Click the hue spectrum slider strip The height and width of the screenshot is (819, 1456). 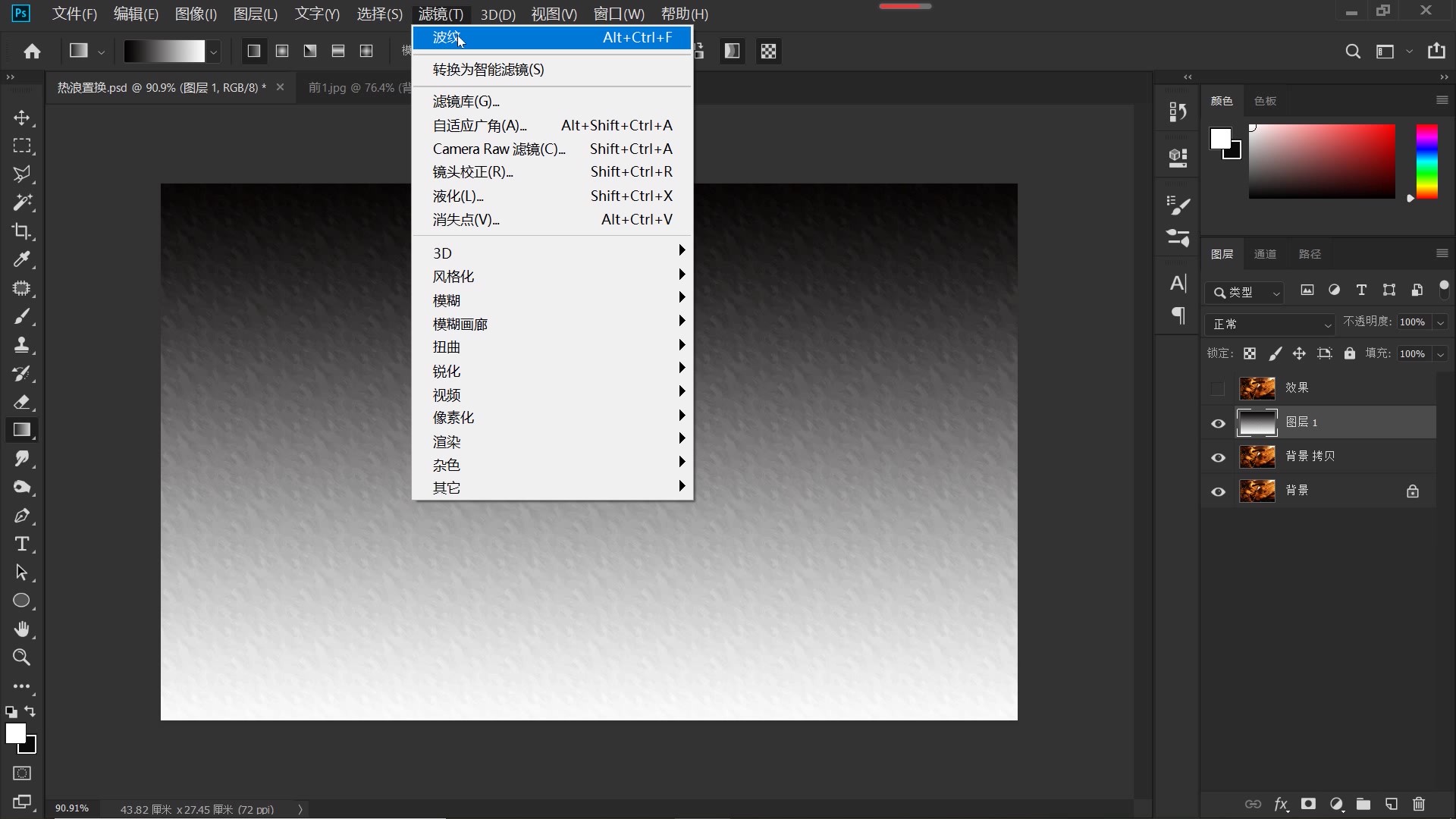click(x=1426, y=162)
